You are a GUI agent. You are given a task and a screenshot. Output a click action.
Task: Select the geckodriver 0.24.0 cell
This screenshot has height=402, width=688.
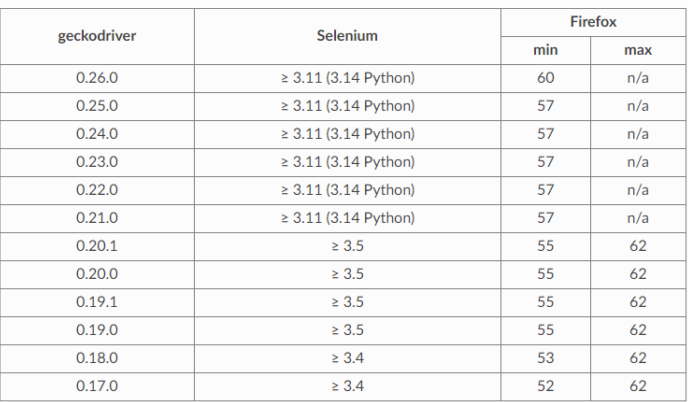tap(96, 132)
